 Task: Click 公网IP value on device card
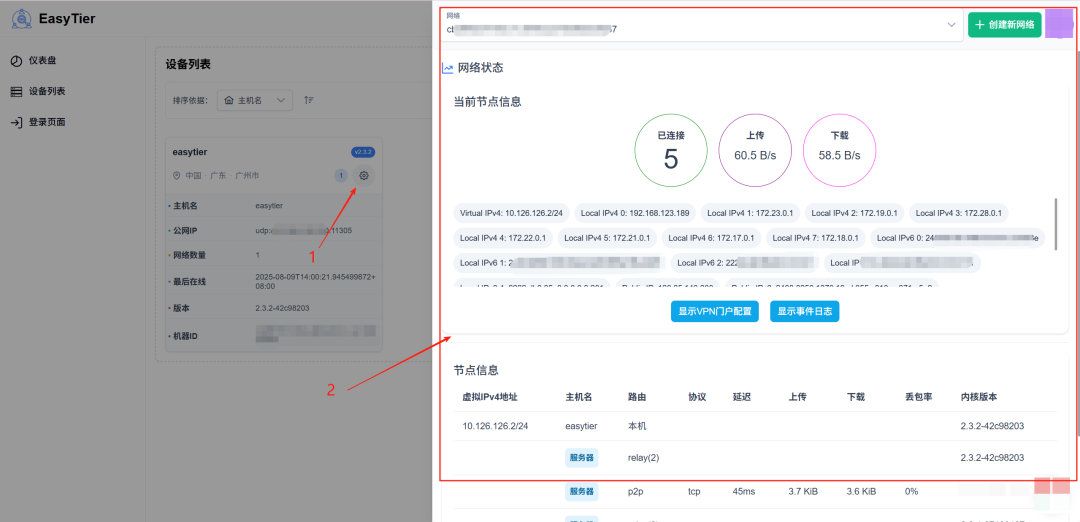click(304, 231)
